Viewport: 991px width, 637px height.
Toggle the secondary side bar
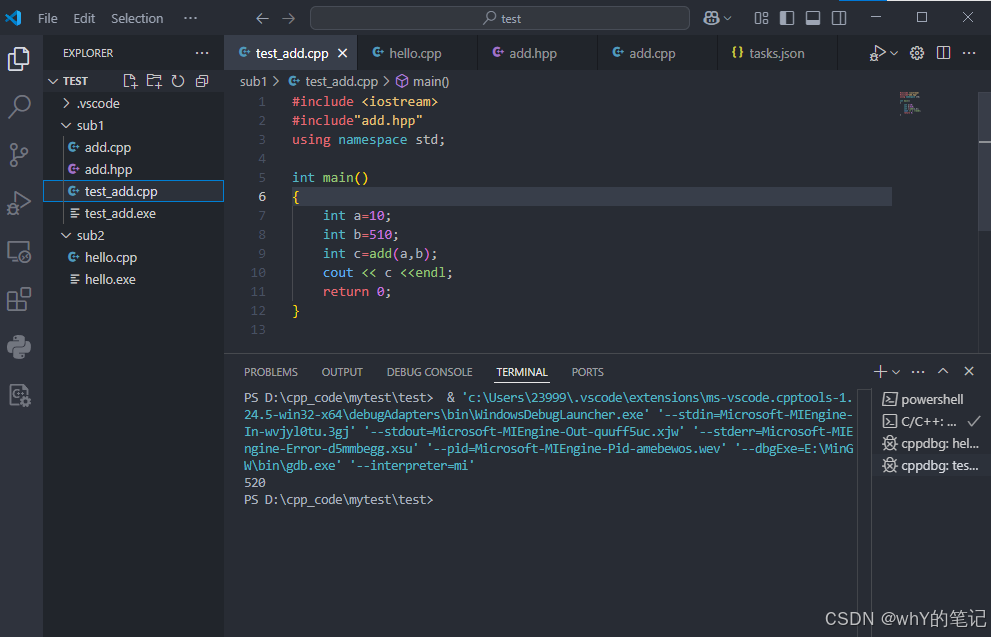(839, 18)
